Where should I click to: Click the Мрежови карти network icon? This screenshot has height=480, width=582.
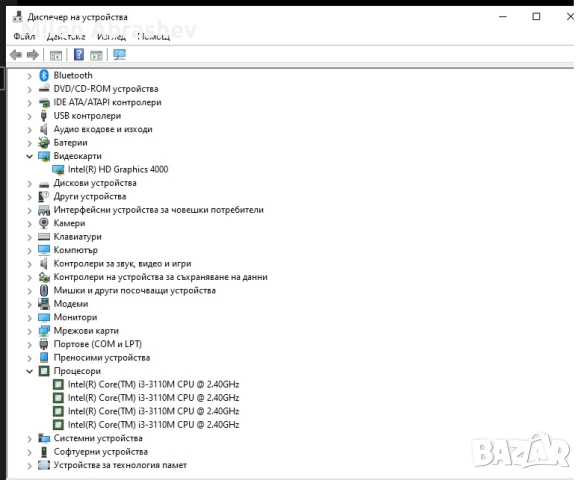[44, 331]
